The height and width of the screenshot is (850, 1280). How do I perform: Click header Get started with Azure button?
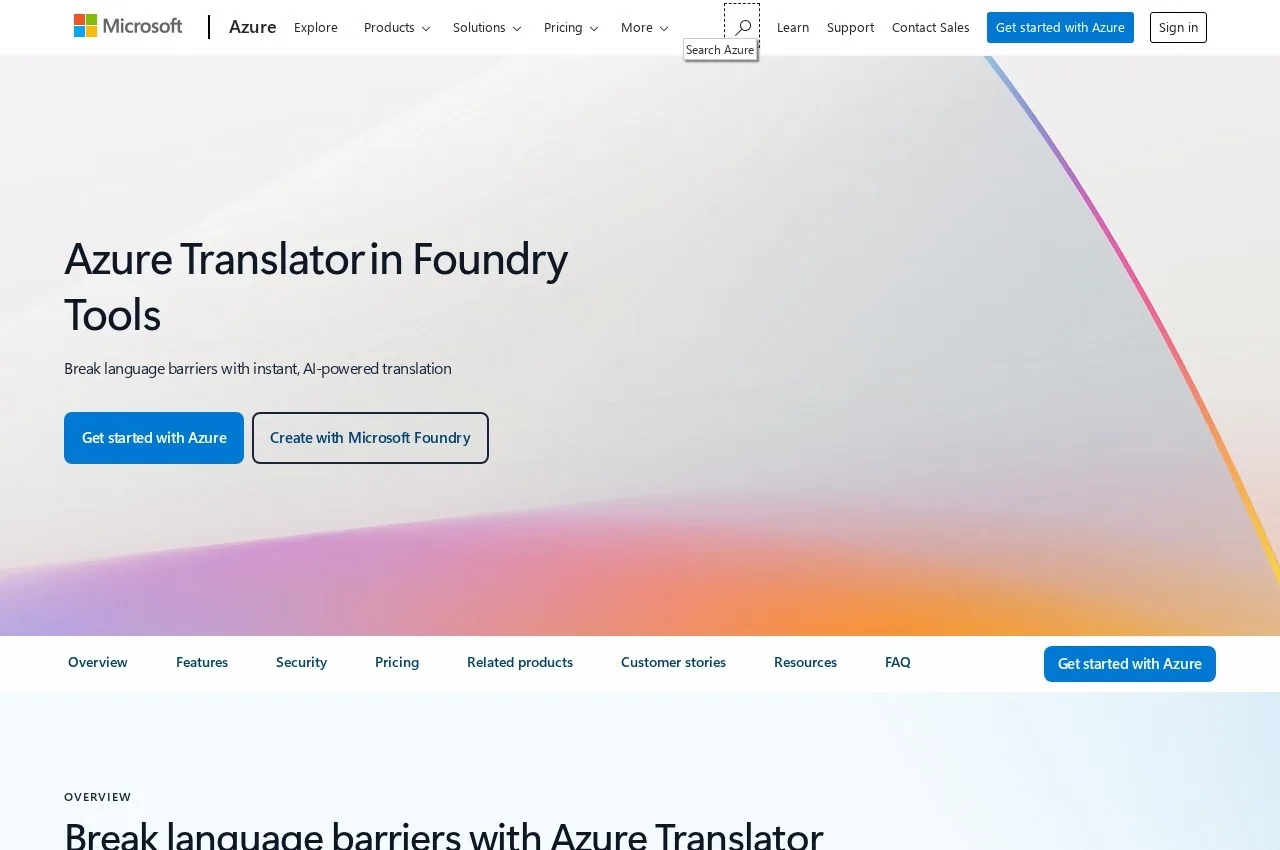click(1060, 27)
